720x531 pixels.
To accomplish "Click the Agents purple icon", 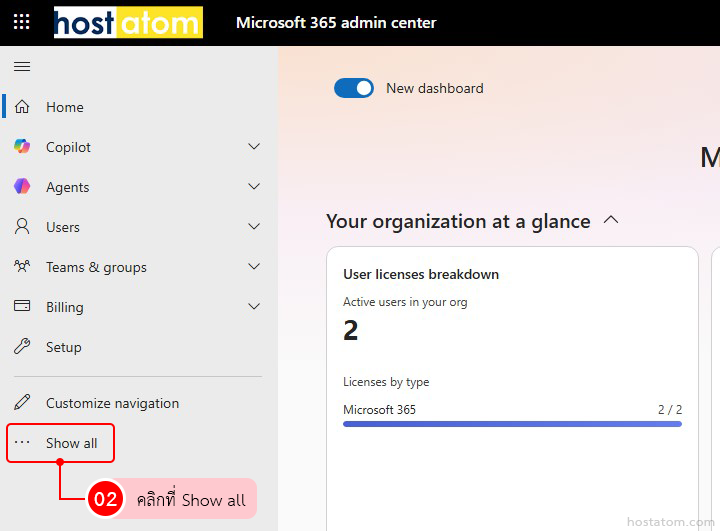I will (x=22, y=186).
